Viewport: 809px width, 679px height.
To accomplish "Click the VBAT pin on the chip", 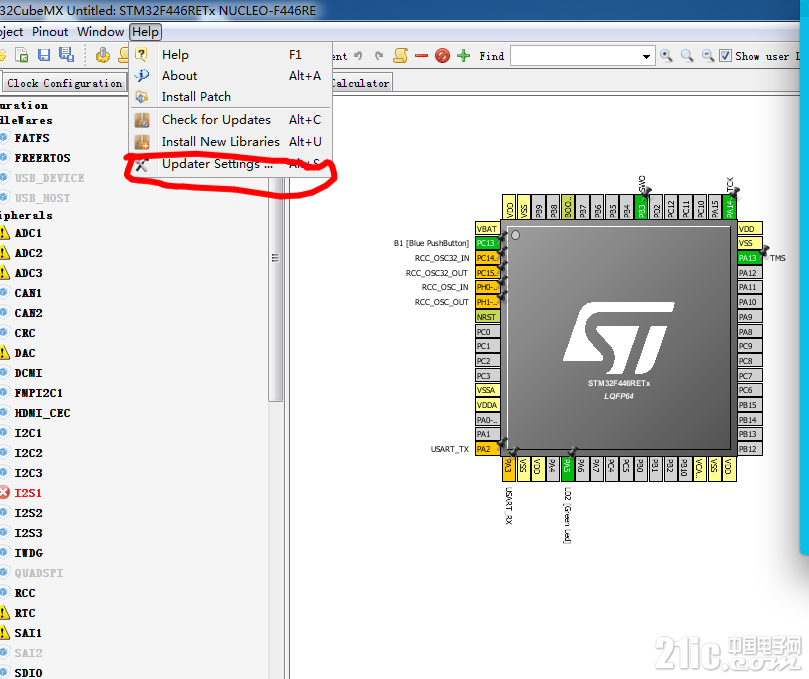I will (x=487, y=229).
